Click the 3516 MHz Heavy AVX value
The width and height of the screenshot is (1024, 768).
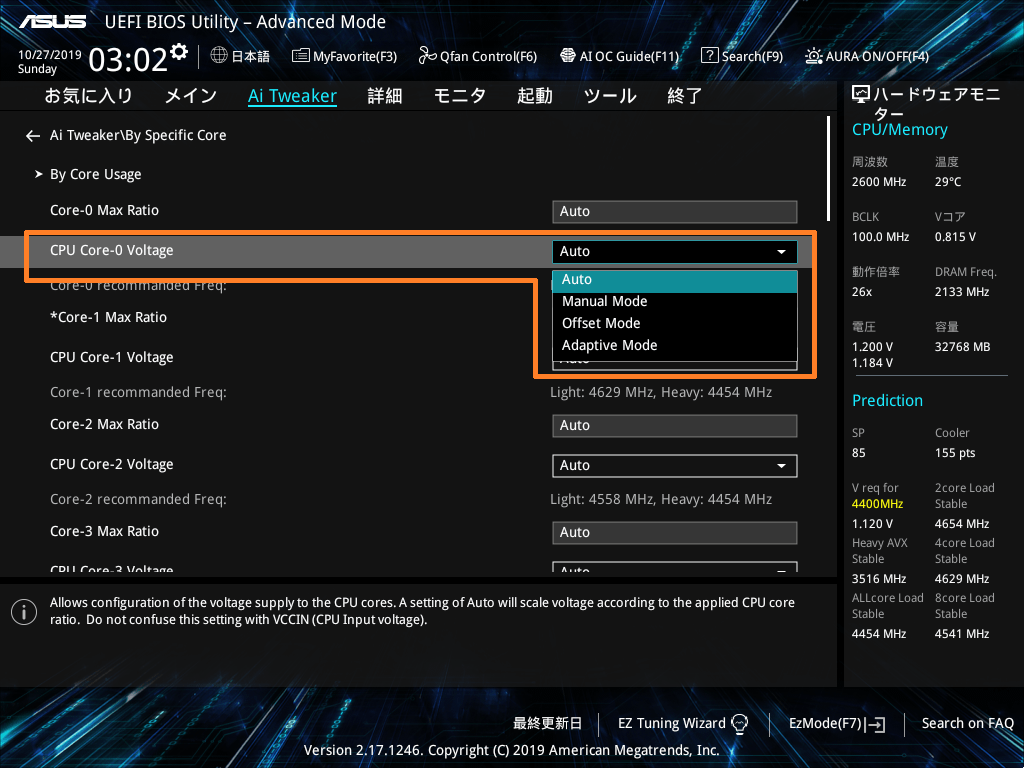point(879,579)
